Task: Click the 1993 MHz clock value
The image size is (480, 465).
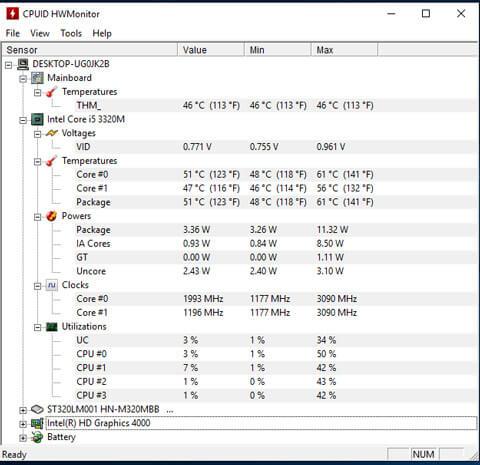Action: click(203, 299)
